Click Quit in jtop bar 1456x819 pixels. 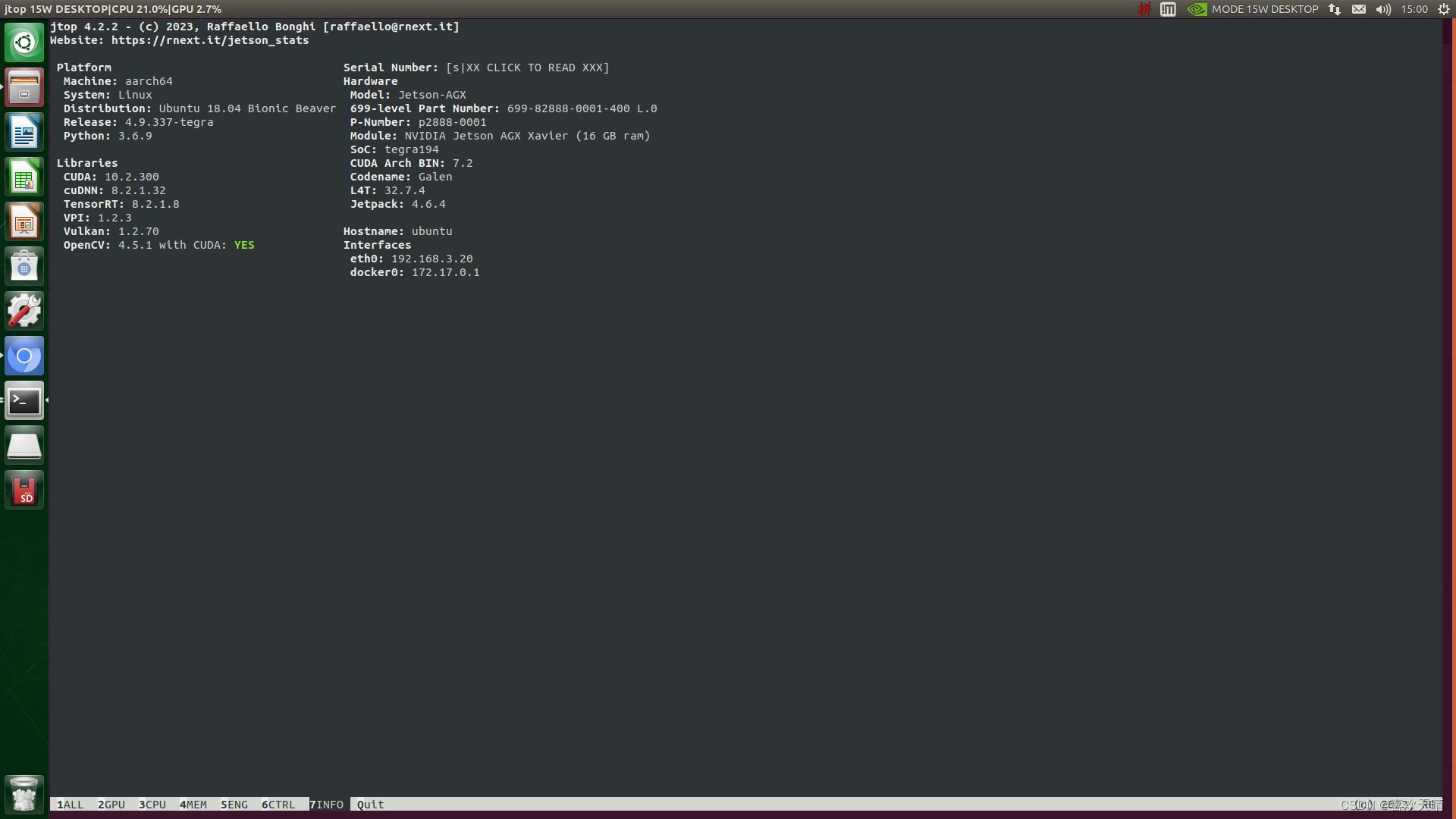[x=370, y=805]
